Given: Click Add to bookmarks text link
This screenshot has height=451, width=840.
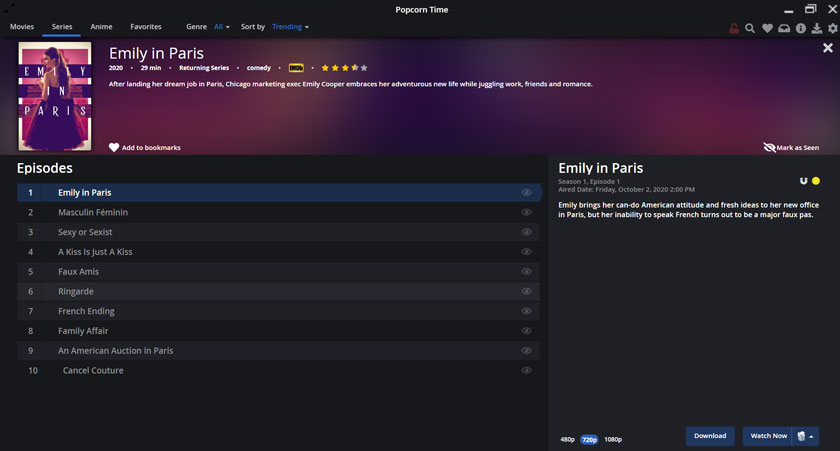Looking at the screenshot, I should click(151, 148).
